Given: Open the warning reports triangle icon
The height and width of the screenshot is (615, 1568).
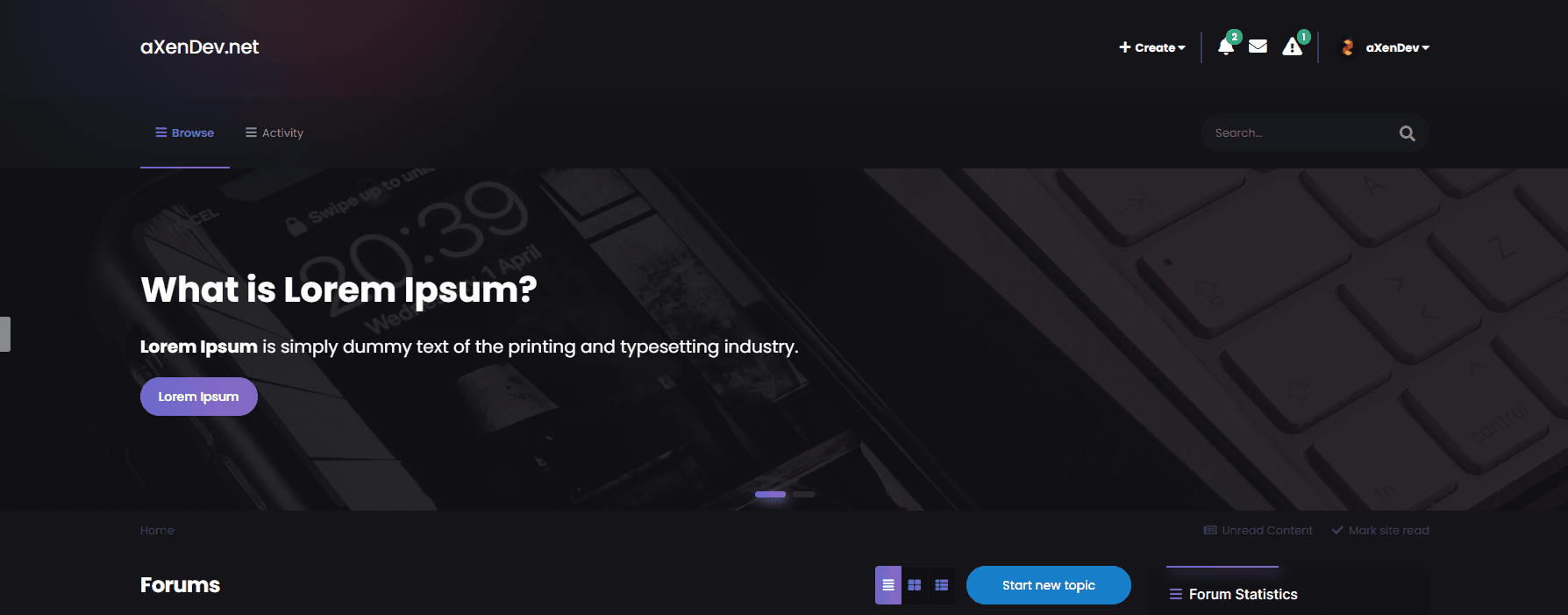Looking at the screenshot, I should click(1292, 47).
